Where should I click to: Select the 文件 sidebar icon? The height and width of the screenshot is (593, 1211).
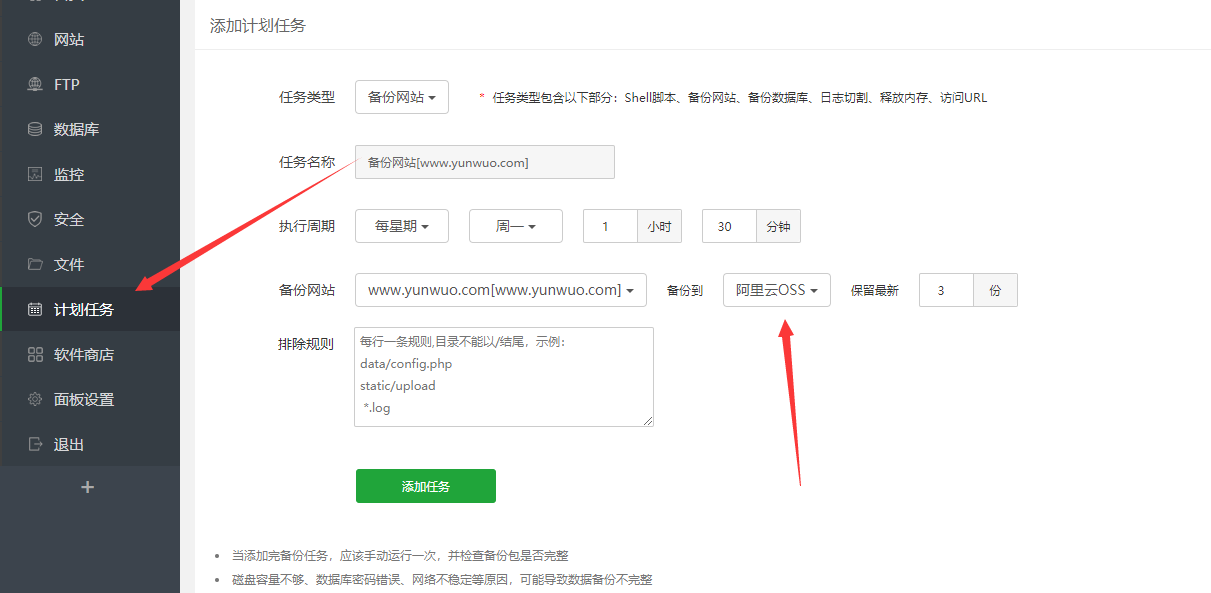pyautogui.click(x=62, y=264)
